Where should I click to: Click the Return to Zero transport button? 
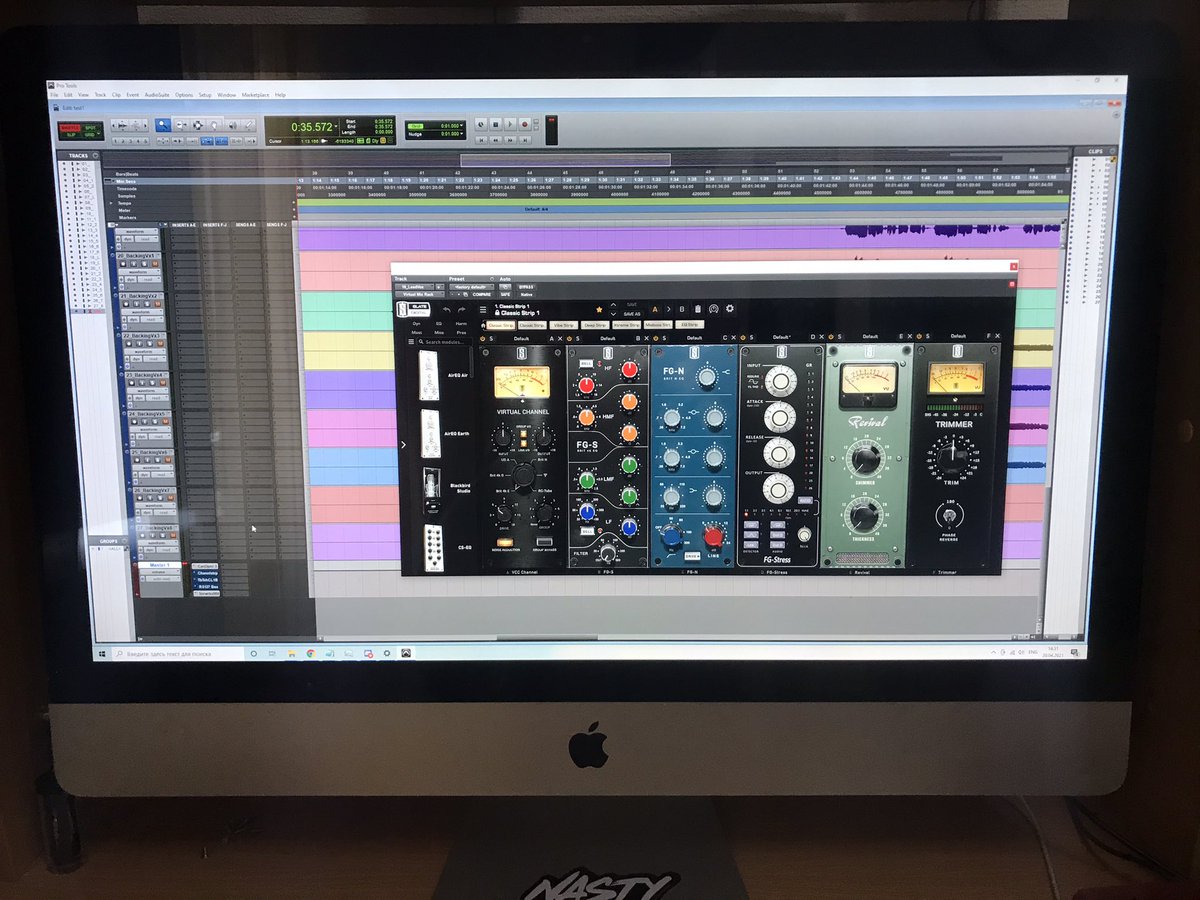(481, 140)
